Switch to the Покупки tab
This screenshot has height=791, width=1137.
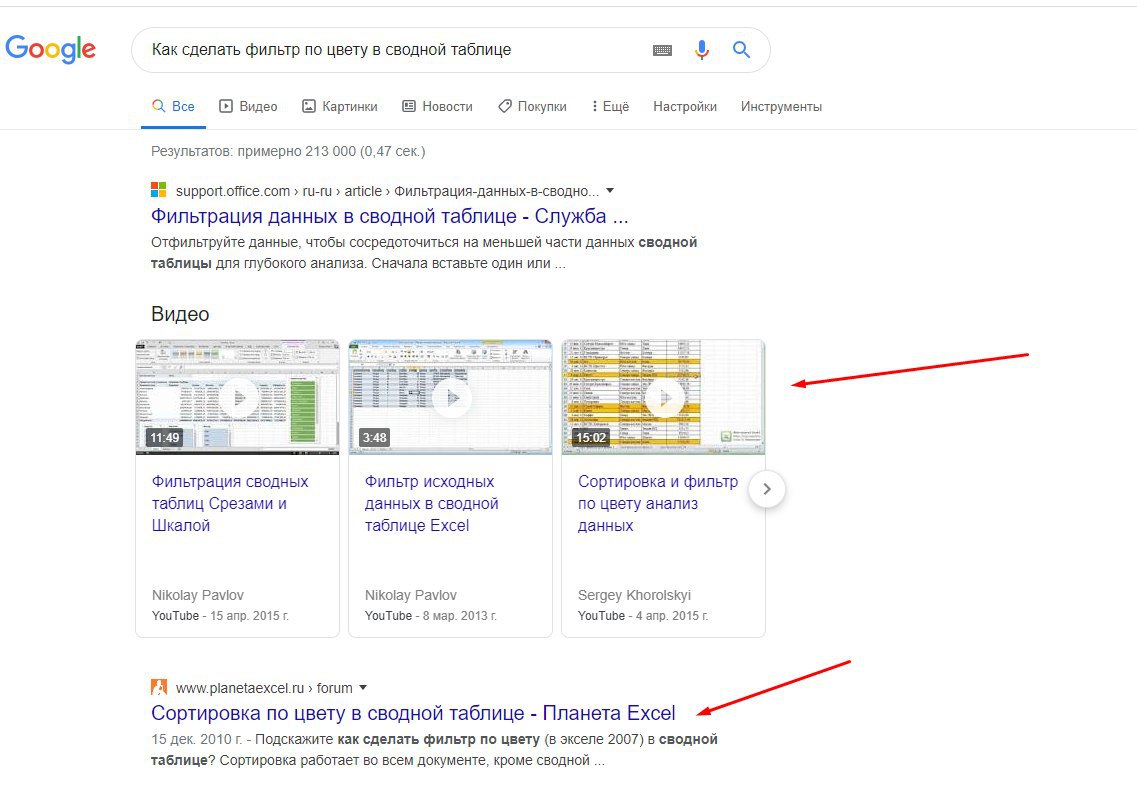point(532,107)
